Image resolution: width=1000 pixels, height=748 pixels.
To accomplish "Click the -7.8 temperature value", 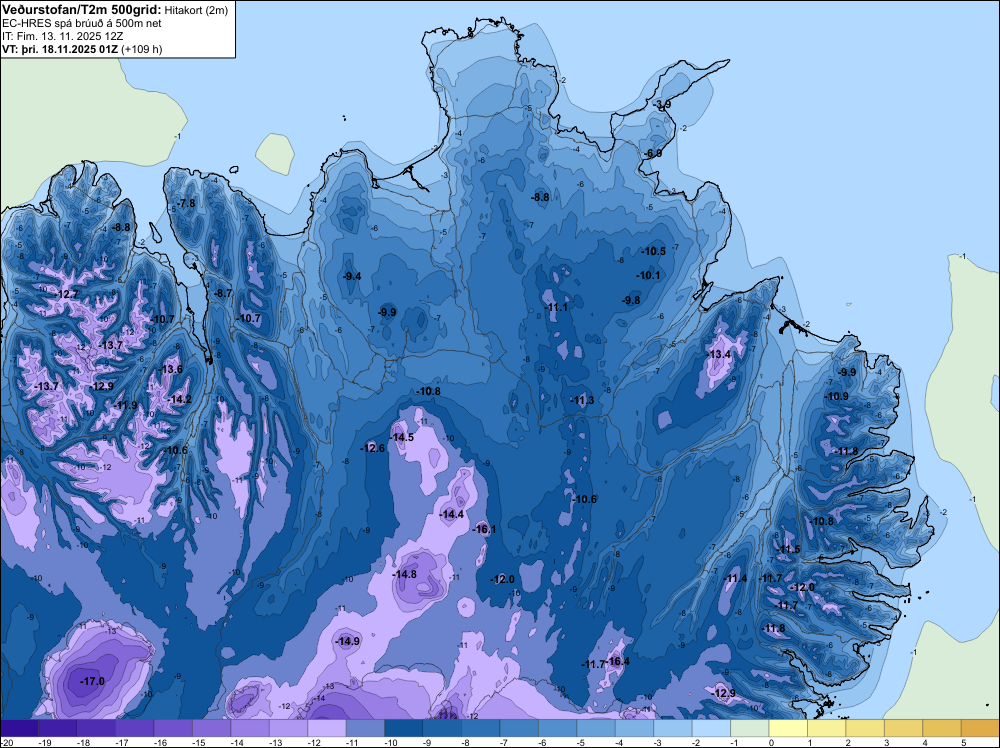I will pos(186,203).
